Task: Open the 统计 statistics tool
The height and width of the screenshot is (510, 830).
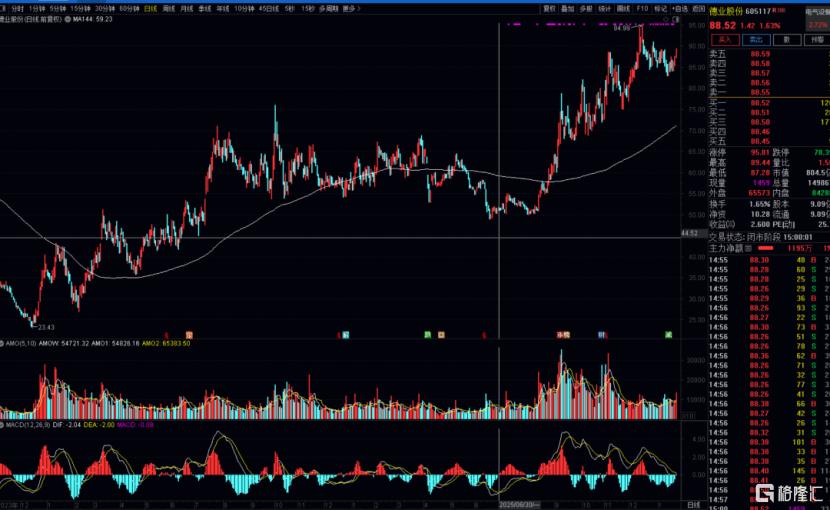Action: pyautogui.click(x=605, y=9)
